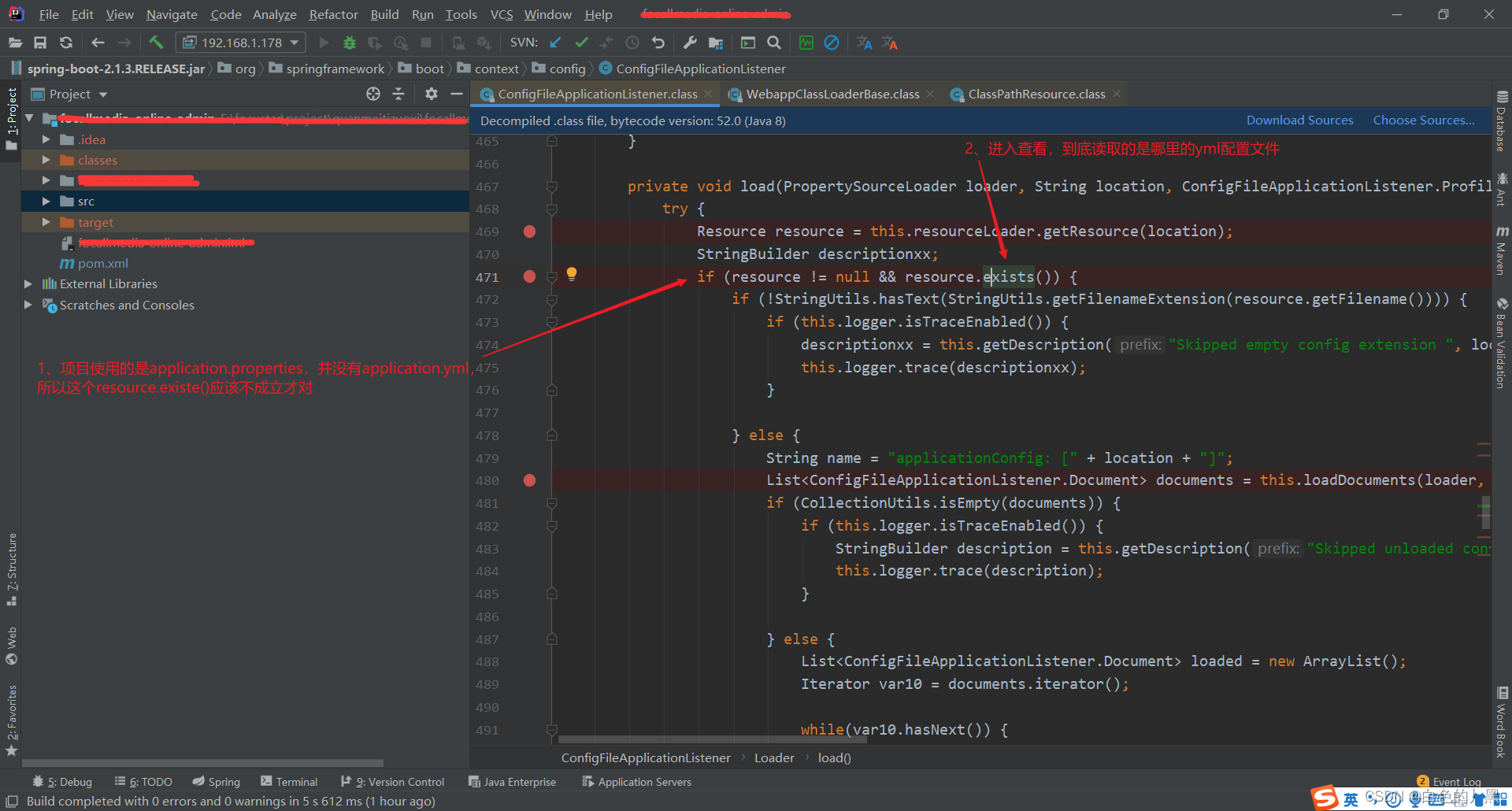This screenshot has width=1512, height=811.
Task: Expand Scratches and Consoles node
Action: [x=28, y=305]
